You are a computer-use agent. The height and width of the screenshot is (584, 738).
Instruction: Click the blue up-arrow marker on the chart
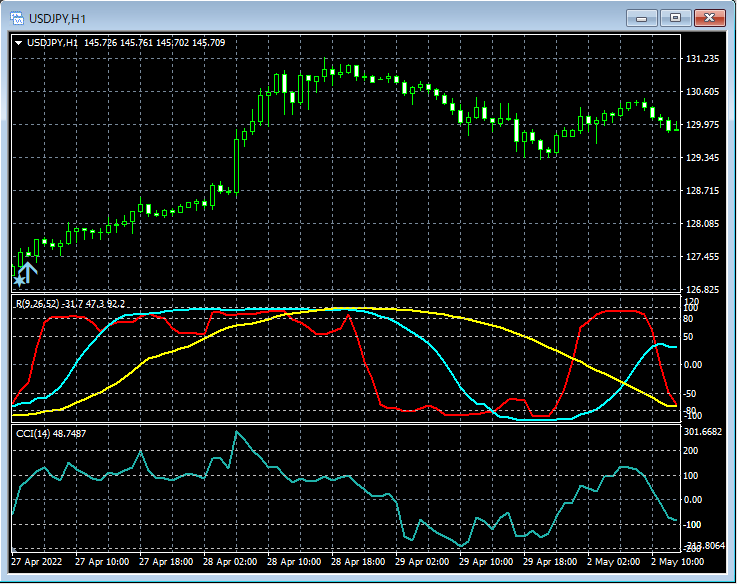pyautogui.click(x=28, y=272)
